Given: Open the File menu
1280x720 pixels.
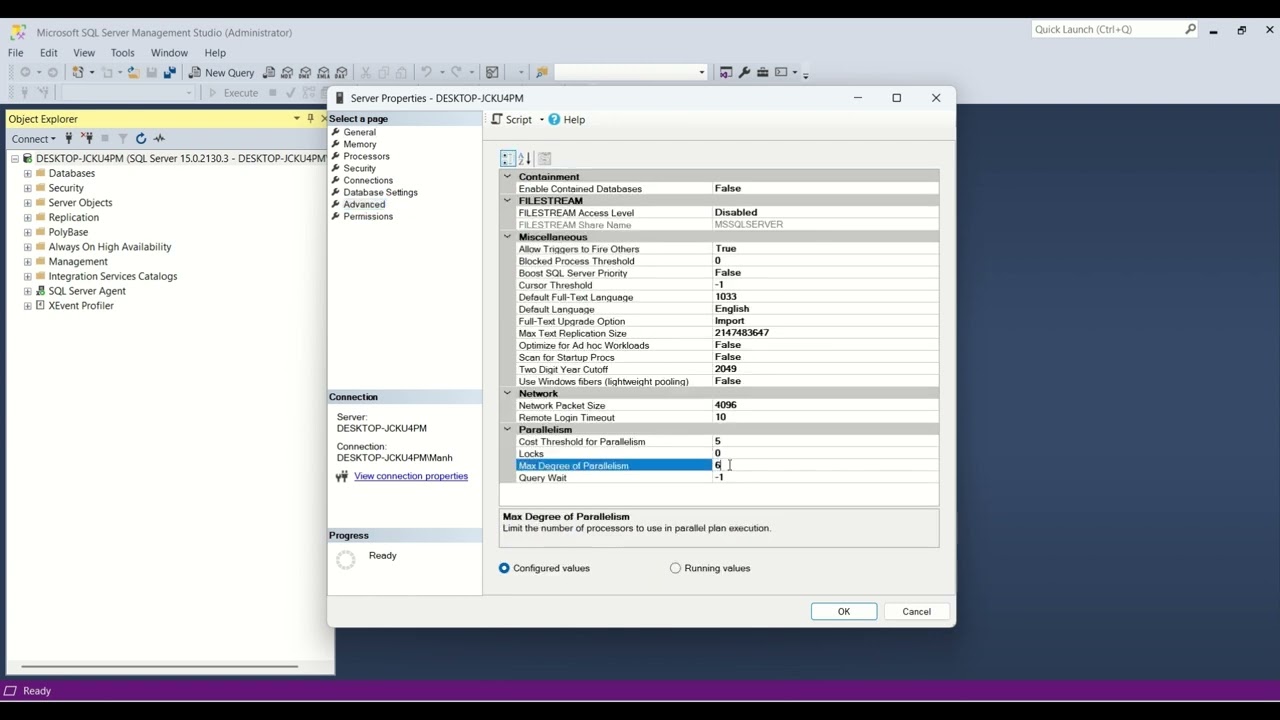Looking at the screenshot, I should (16, 52).
